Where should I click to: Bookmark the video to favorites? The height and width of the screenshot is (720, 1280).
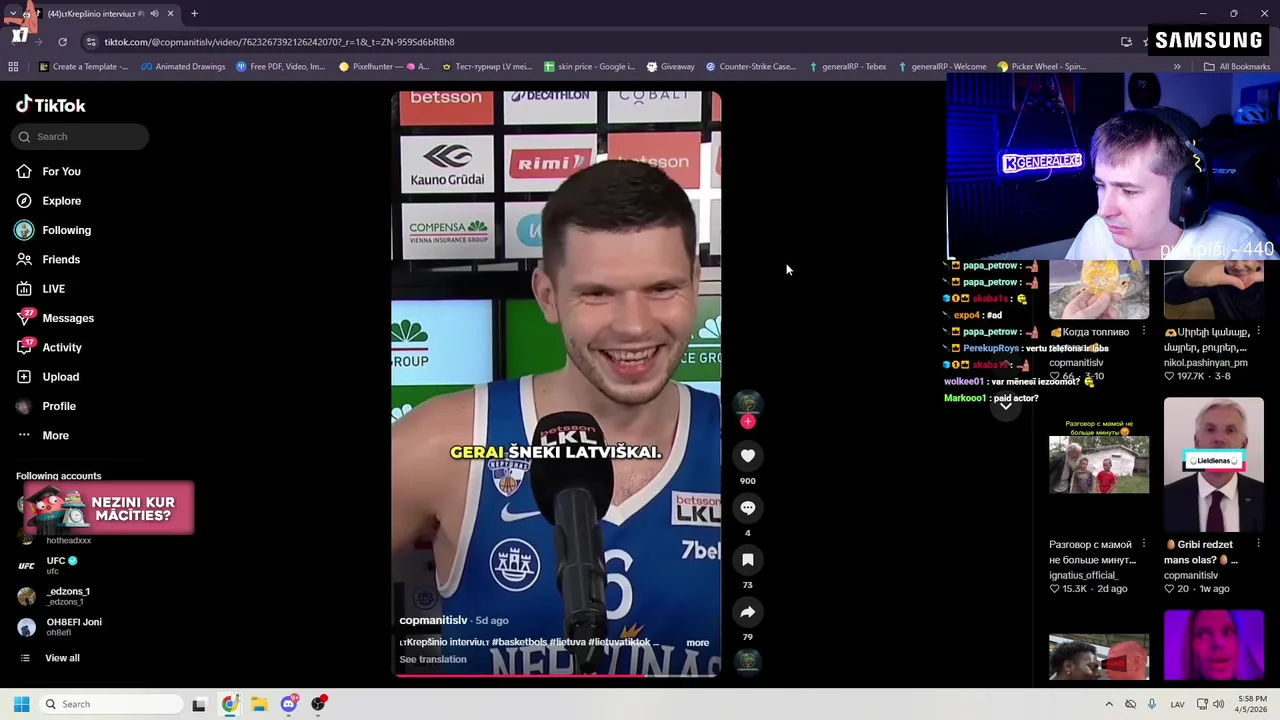point(747,560)
